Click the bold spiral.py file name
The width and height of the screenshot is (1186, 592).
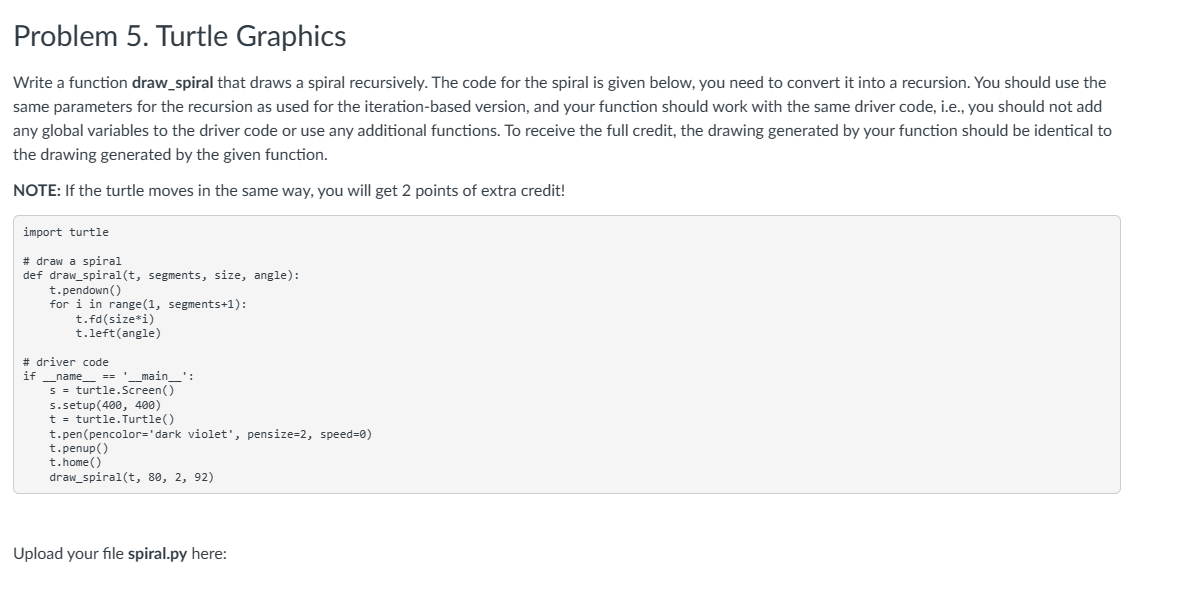click(x=158, y=553)
